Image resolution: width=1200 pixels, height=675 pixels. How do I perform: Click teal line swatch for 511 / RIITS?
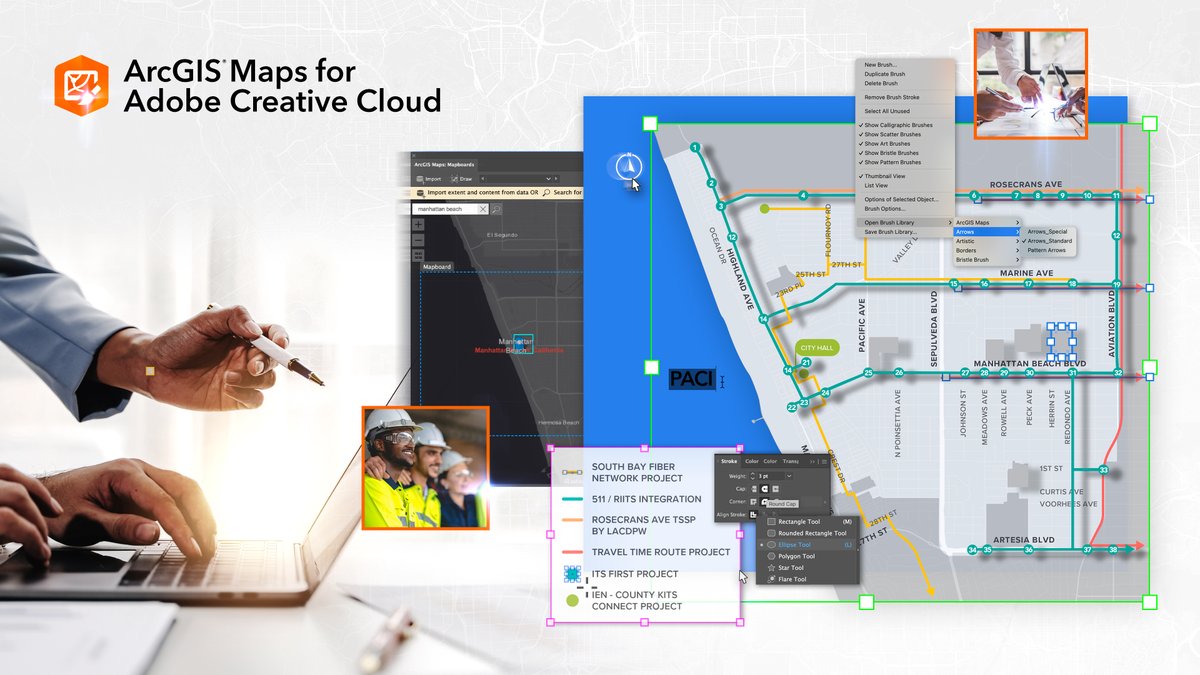point(573,499)
